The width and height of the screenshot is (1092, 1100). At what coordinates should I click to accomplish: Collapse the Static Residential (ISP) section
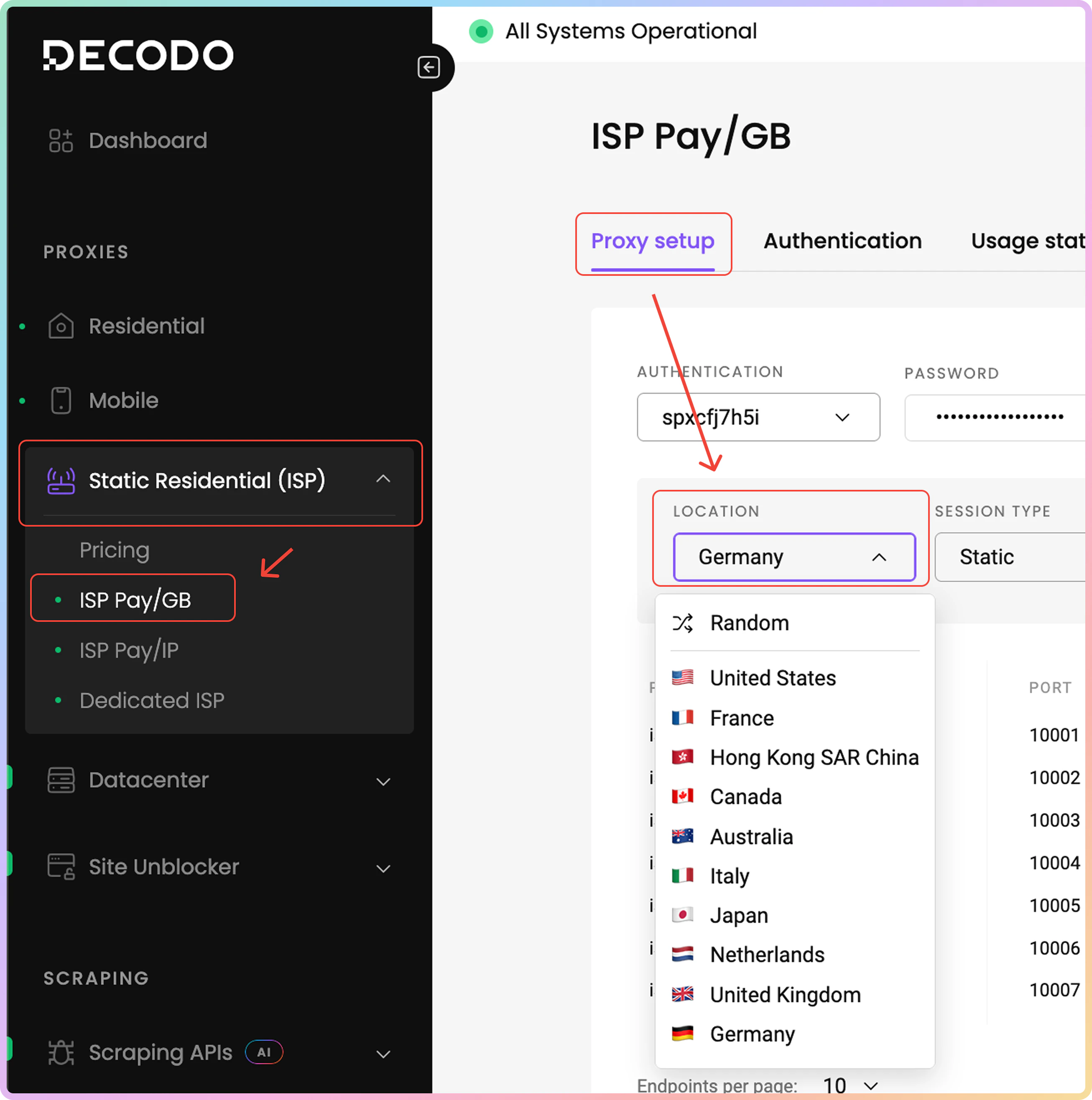pyautogui.click(x=383, y=479)
